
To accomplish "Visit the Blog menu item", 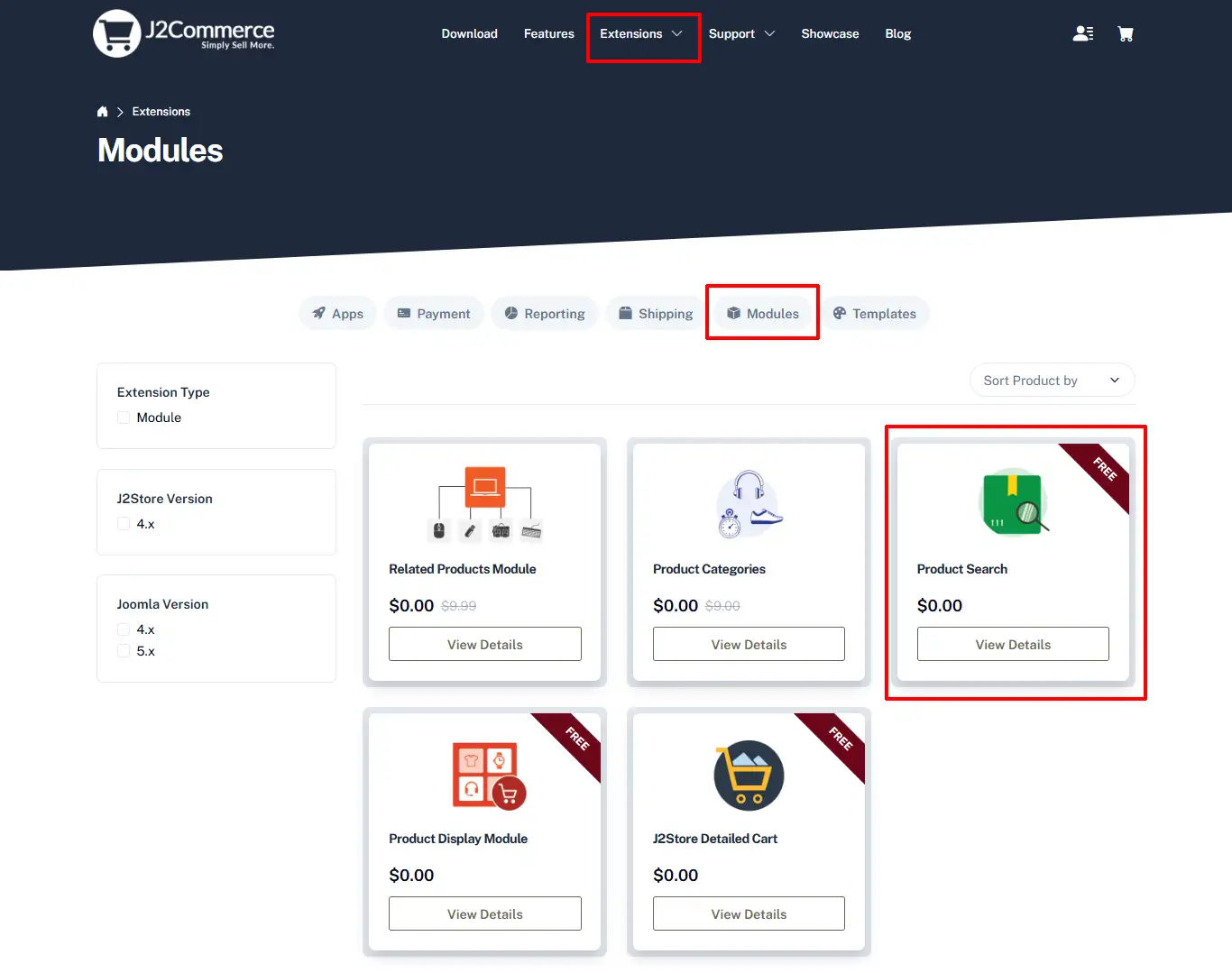I will coord(897,34).
